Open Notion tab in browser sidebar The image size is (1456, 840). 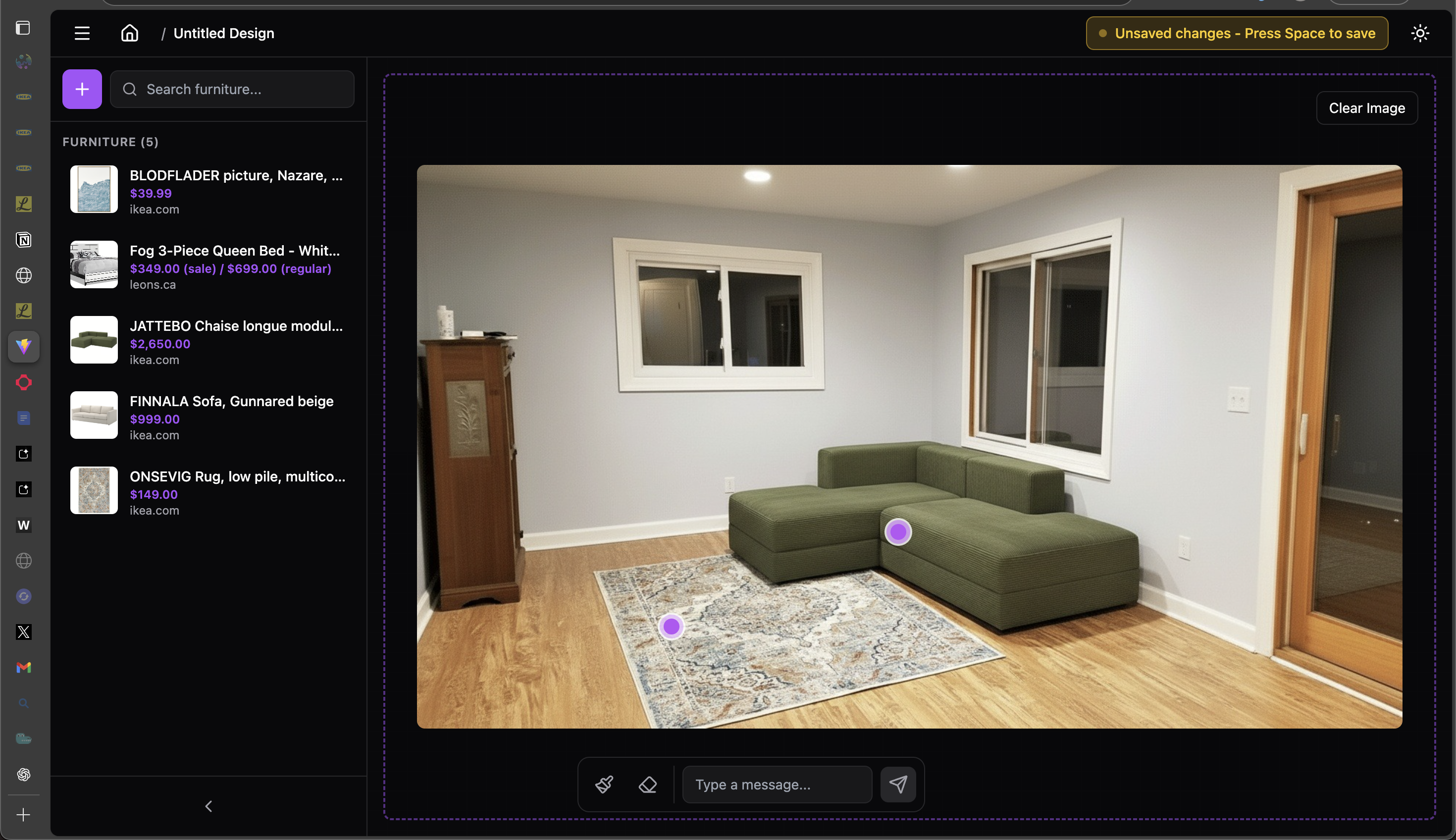click(x=23, y=239)
